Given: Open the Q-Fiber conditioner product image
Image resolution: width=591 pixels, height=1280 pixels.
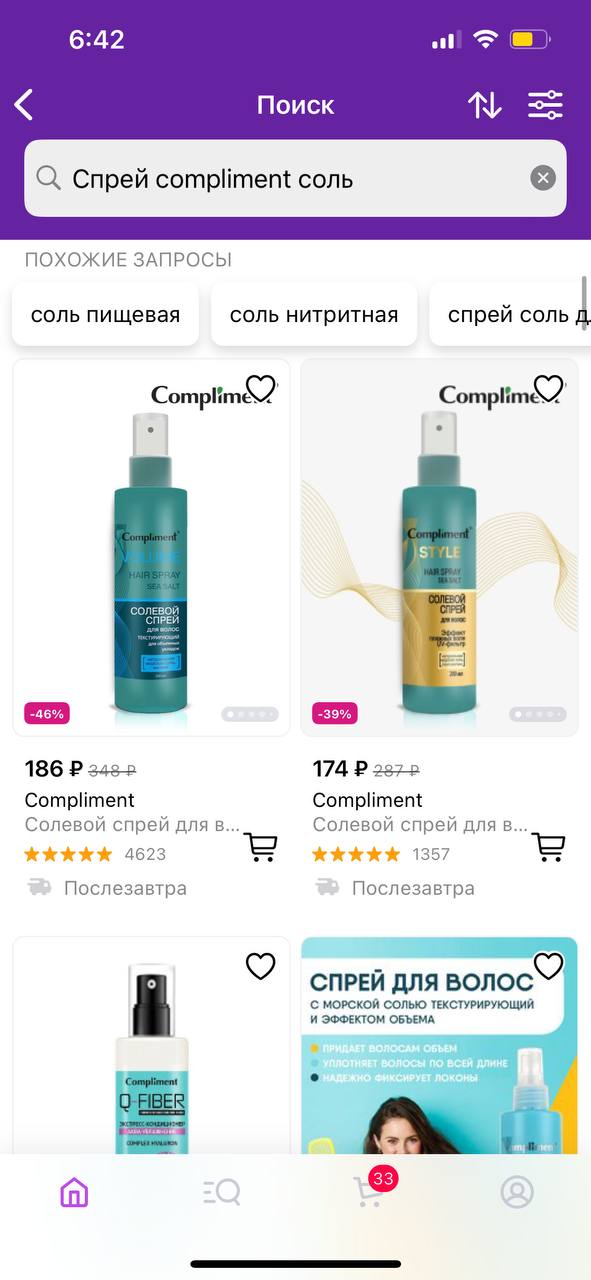Looking at the screenshot, I should click(x=151, y=1046).
